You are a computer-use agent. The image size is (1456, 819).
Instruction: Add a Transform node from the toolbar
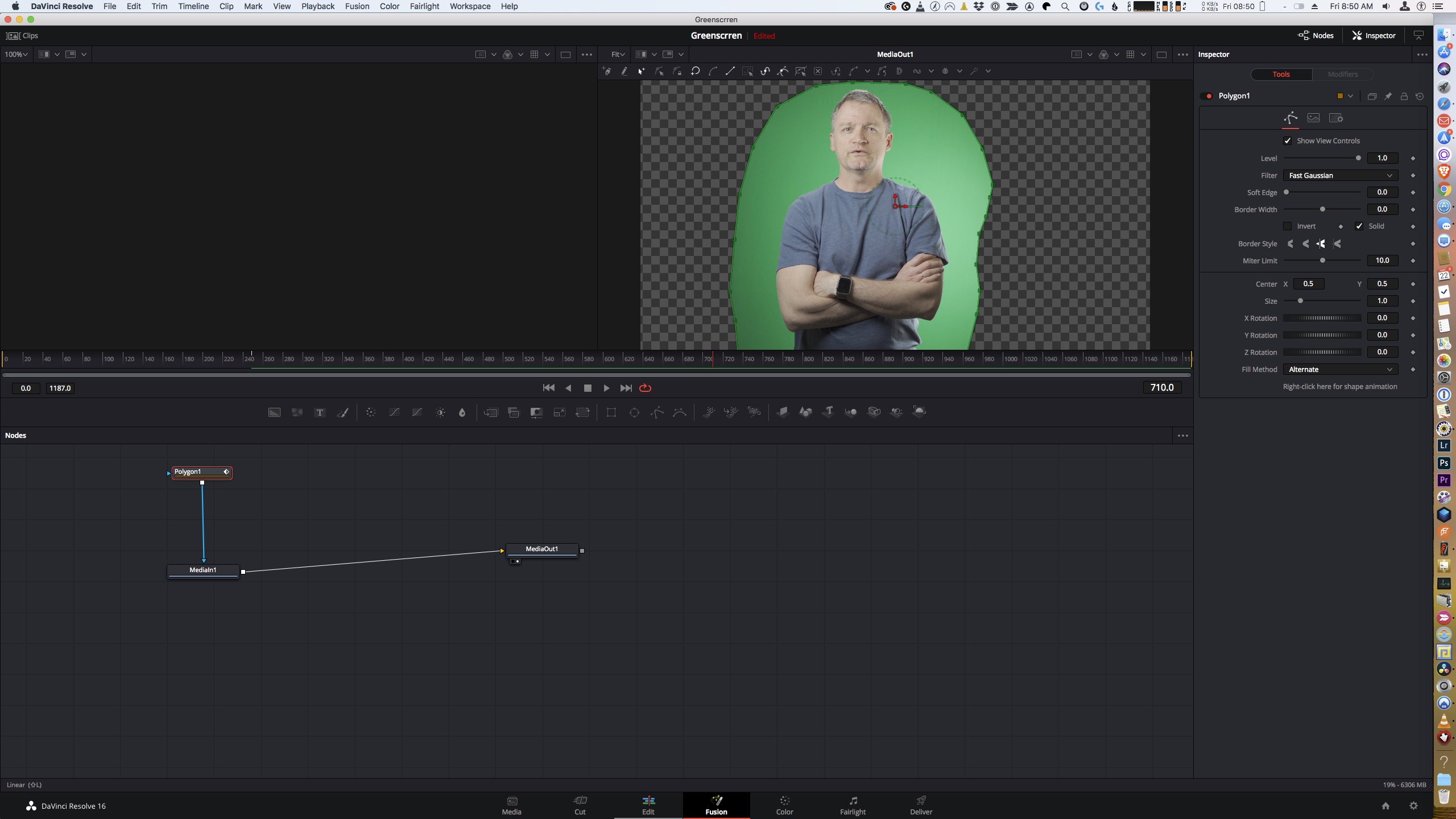[x=582, y=412]
